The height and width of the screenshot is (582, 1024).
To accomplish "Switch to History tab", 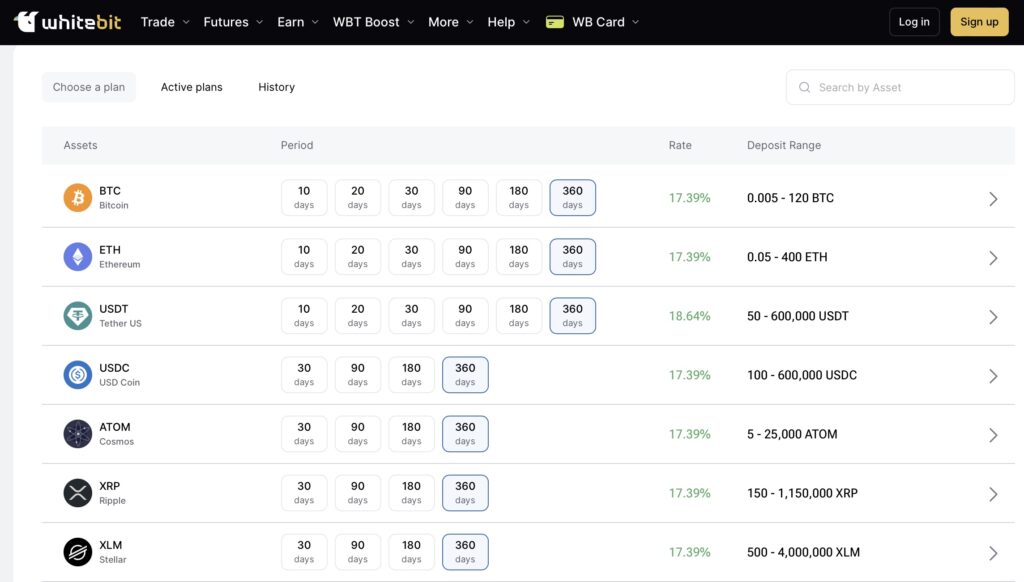I will click(x=276, y=87).
